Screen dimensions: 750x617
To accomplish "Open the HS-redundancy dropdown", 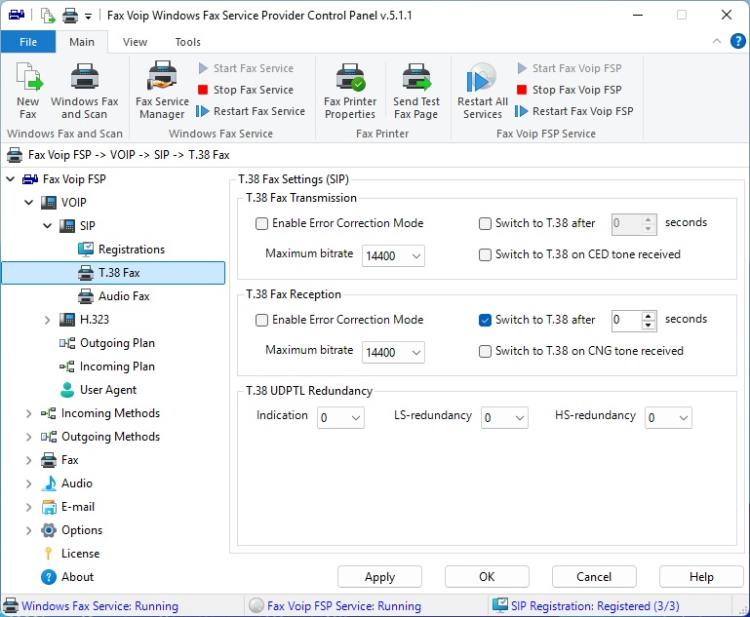I will (669, 418).
